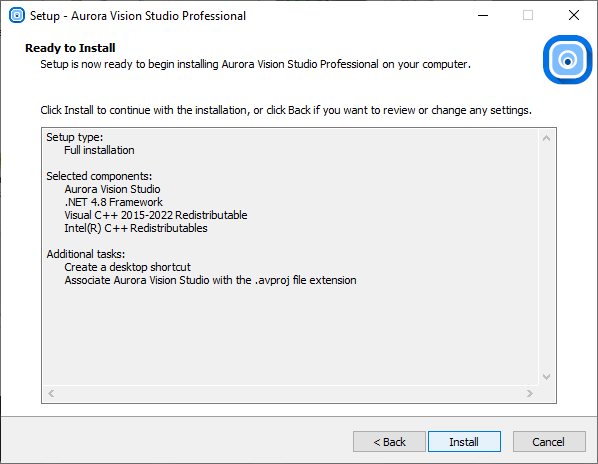598x464 pixels.
Task: Click the 'Full installation' line in summary
Action: [x=99, y=150]
